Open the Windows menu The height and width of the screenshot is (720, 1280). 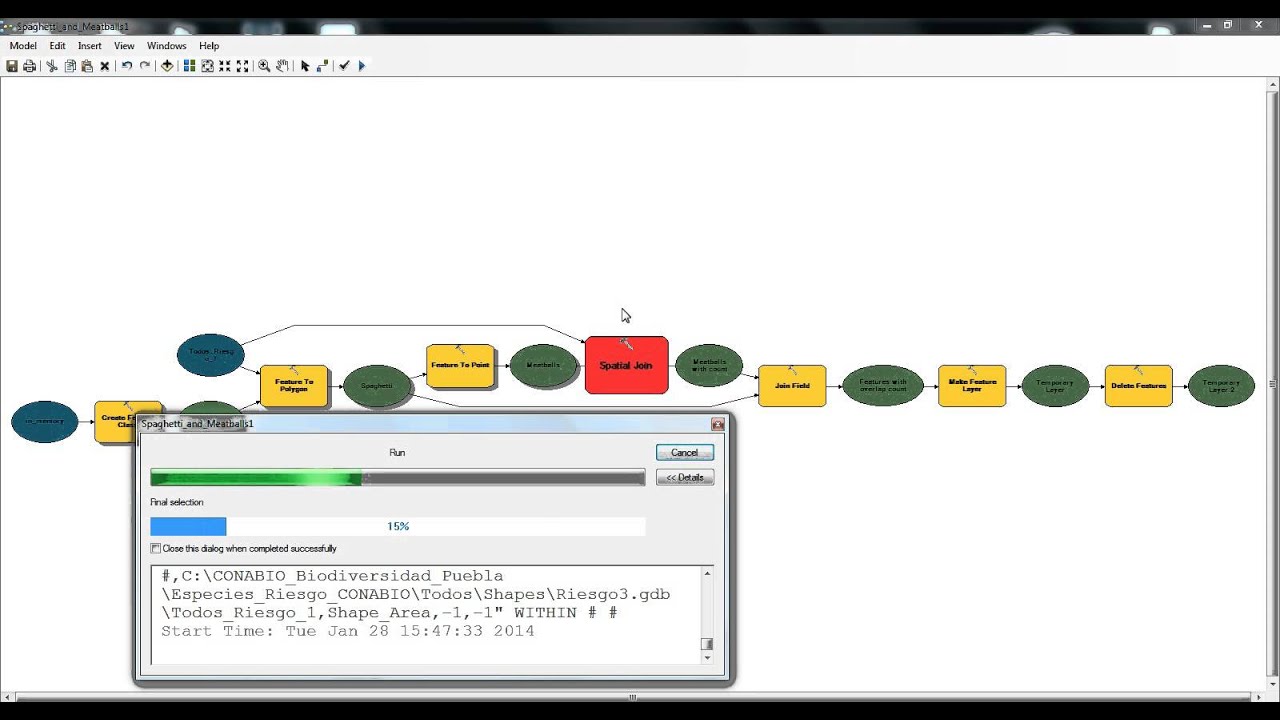(x=167, y=46)
